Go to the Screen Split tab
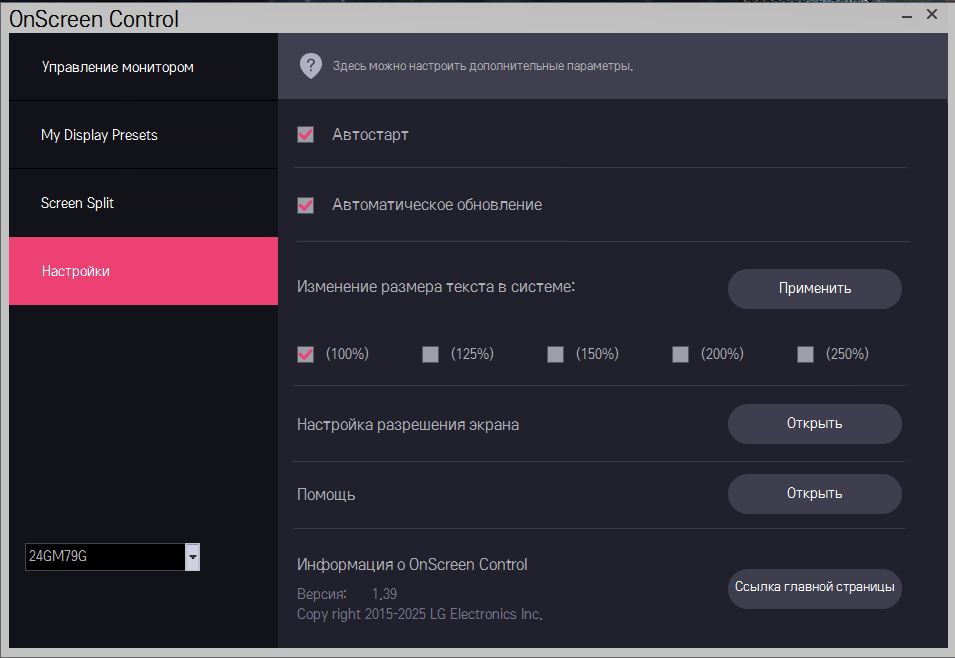 point(143,203)
